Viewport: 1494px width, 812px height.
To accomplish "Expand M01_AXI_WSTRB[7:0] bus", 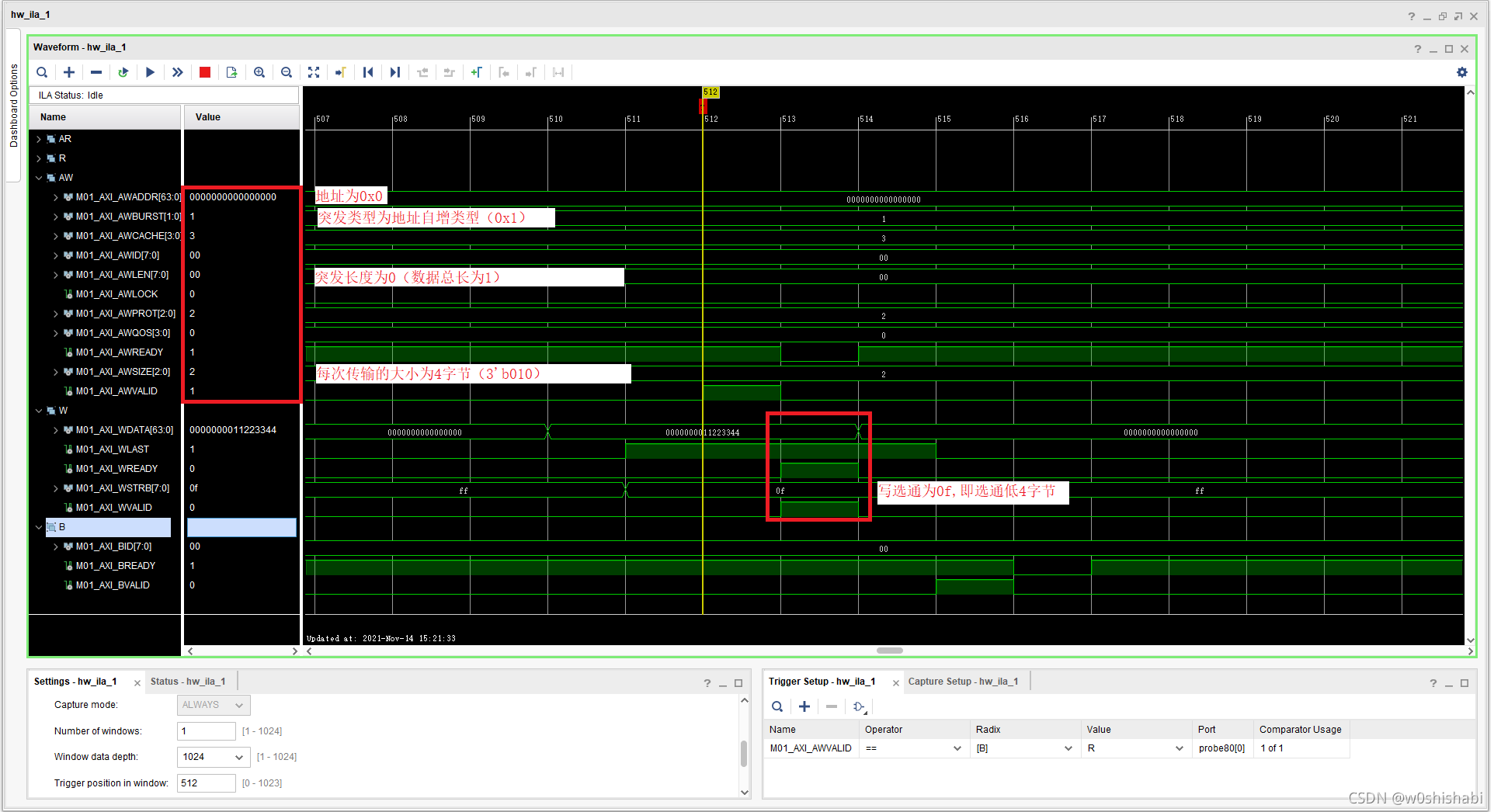I will tap(56, 488).
